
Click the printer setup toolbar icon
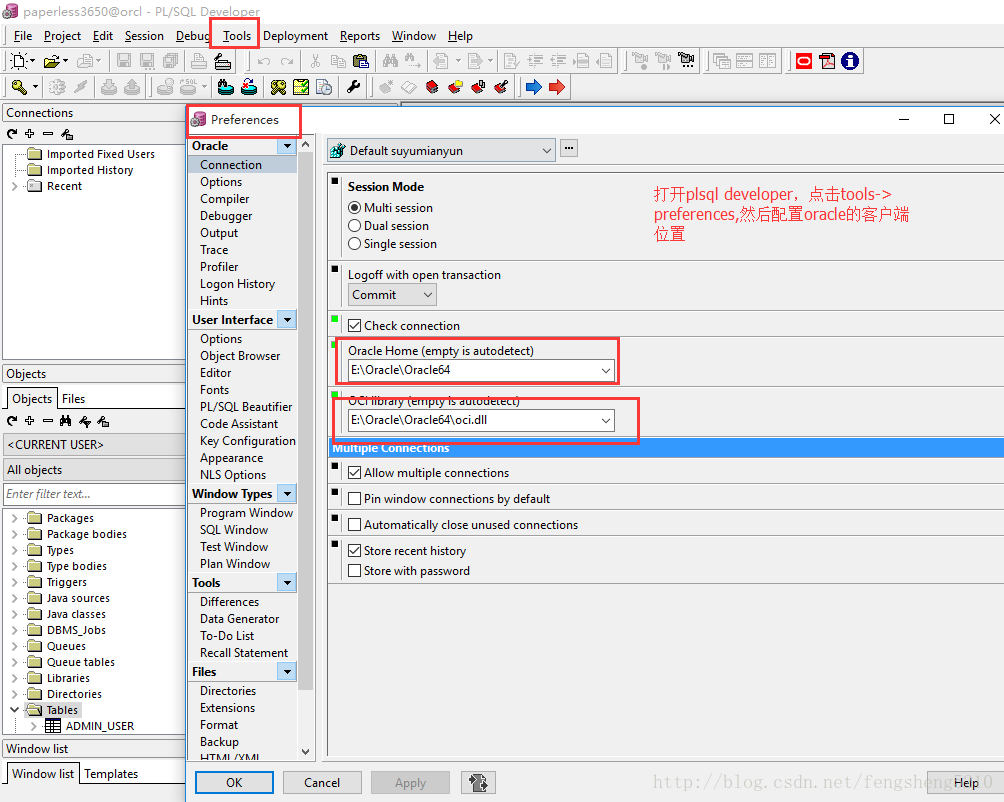point(222,61)
